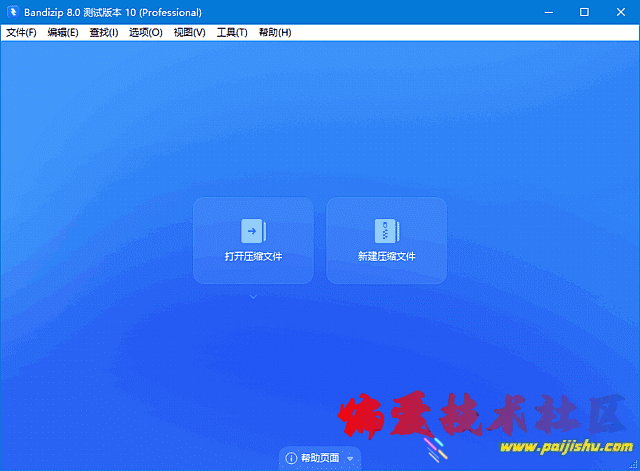Screen dimensions: 640x471
Task: Minimize the Bandizip window
Action: point(549,12)
